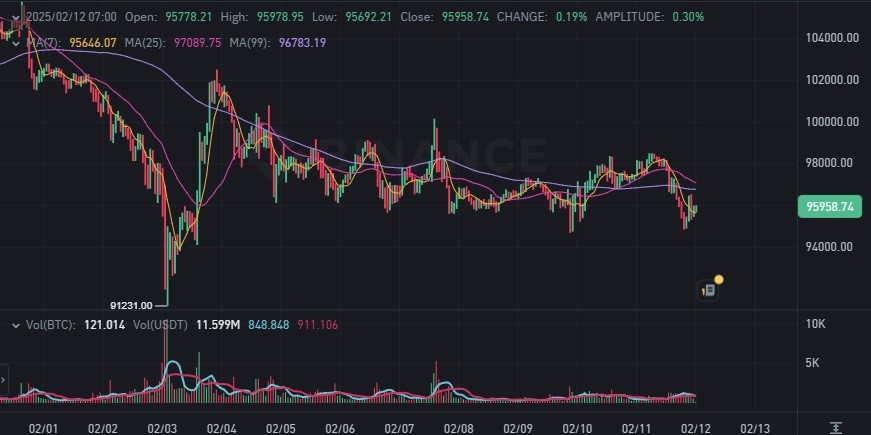This screenshot has width=871, height=435.
Task: Click the 02/11 date on time axis
Action: tap(637, 428)
